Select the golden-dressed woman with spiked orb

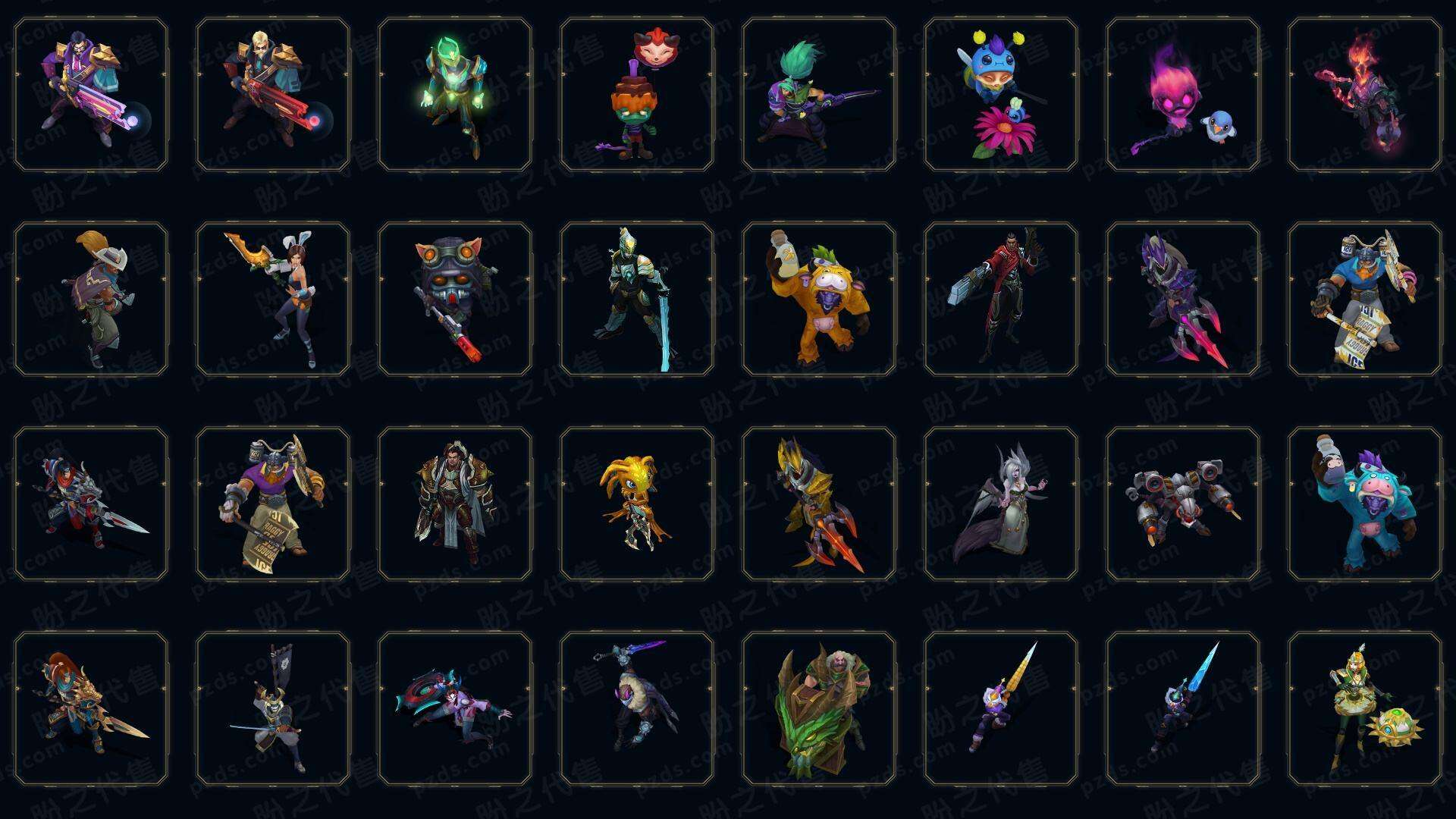click(x=1365, y=709)
